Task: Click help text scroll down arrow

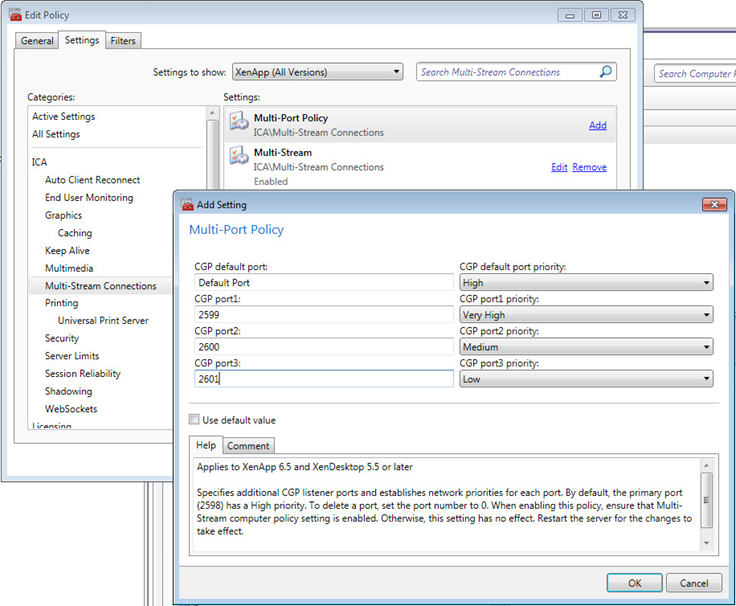Action: (x=706, y=543)
